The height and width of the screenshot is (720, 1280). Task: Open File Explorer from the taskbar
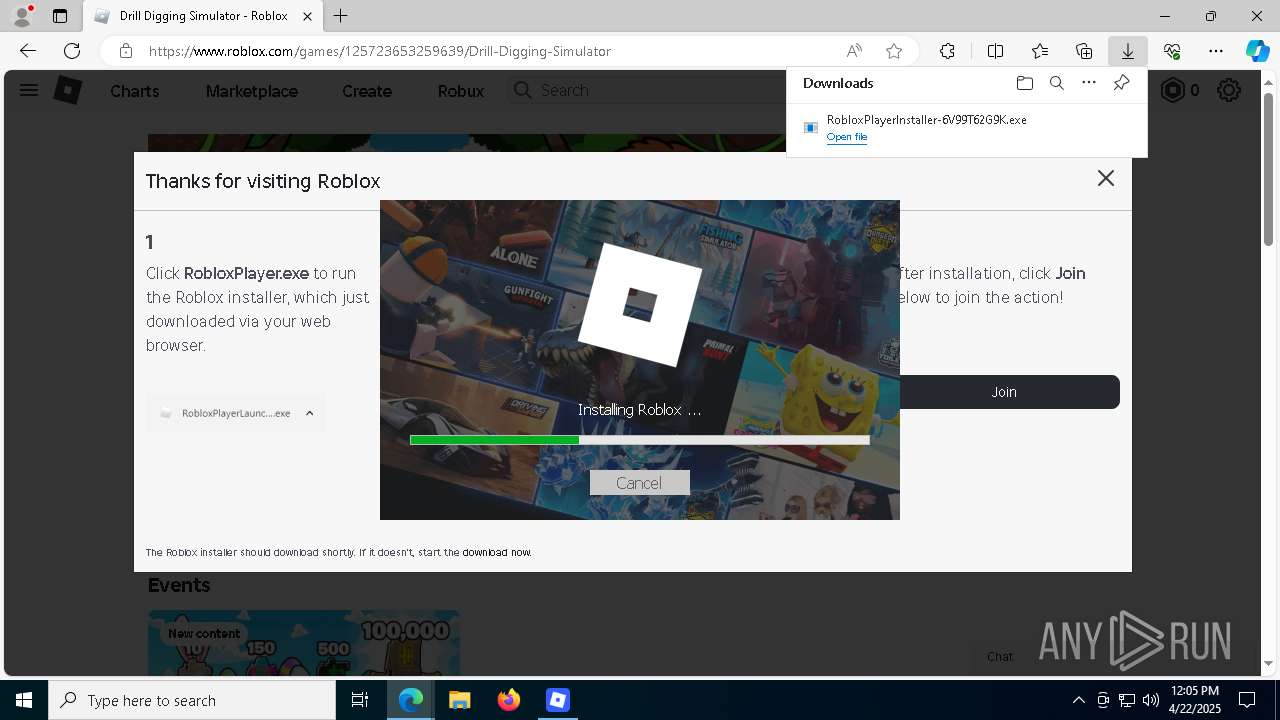pos(459,700)
